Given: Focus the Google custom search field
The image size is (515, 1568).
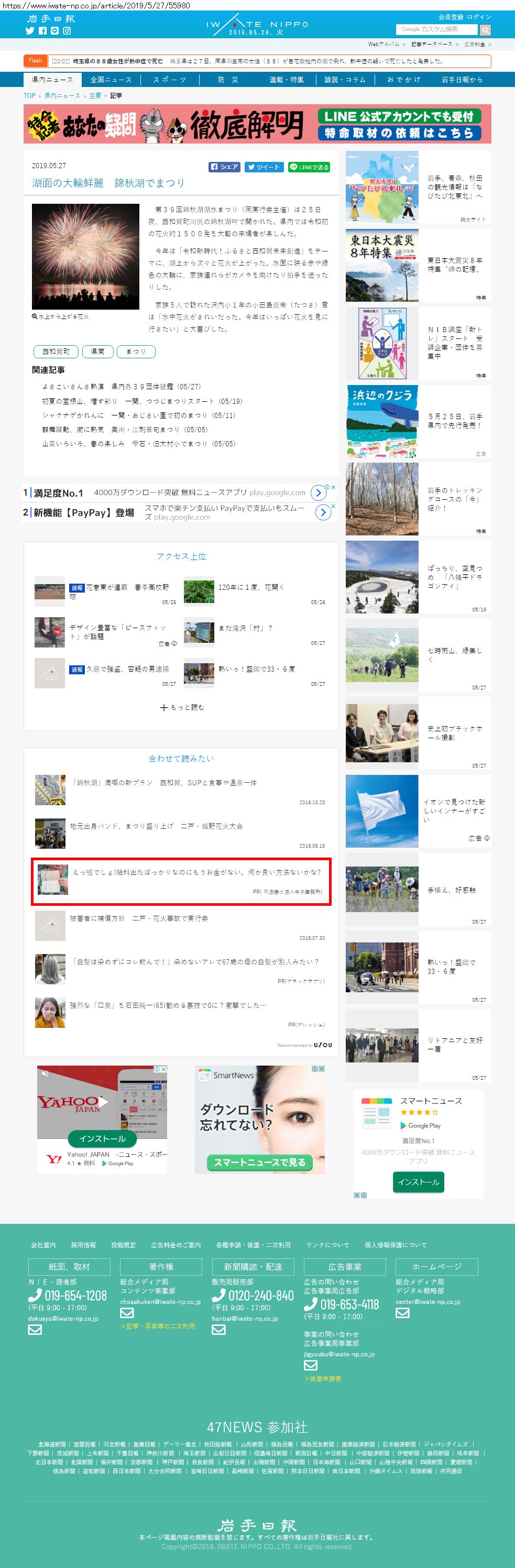Looking at the screenshot, I should [437, 29].
